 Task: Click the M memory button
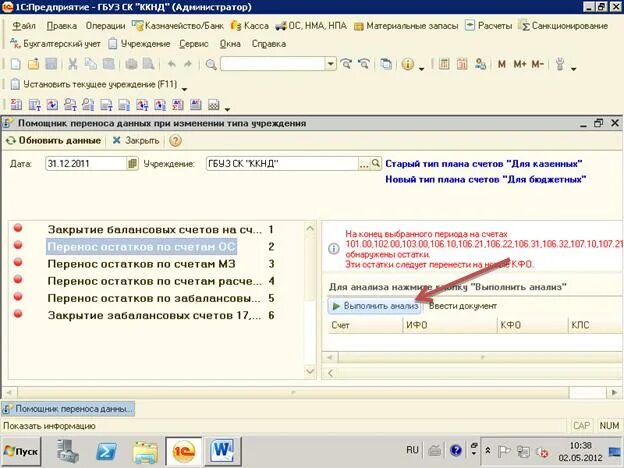[x=501, y=64]
